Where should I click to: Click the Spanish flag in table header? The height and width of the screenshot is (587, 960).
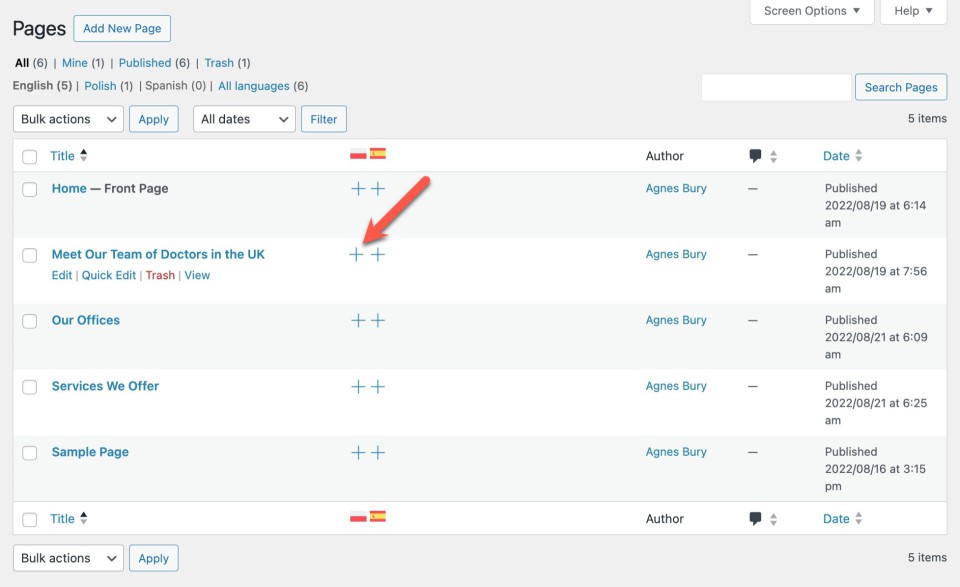point(378,155)
